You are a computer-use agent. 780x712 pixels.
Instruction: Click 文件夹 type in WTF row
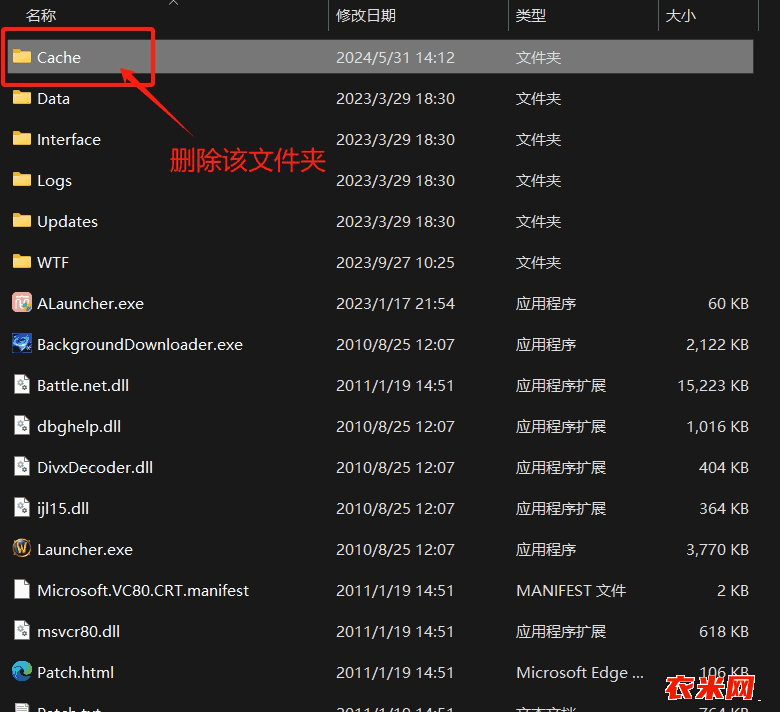538,262
